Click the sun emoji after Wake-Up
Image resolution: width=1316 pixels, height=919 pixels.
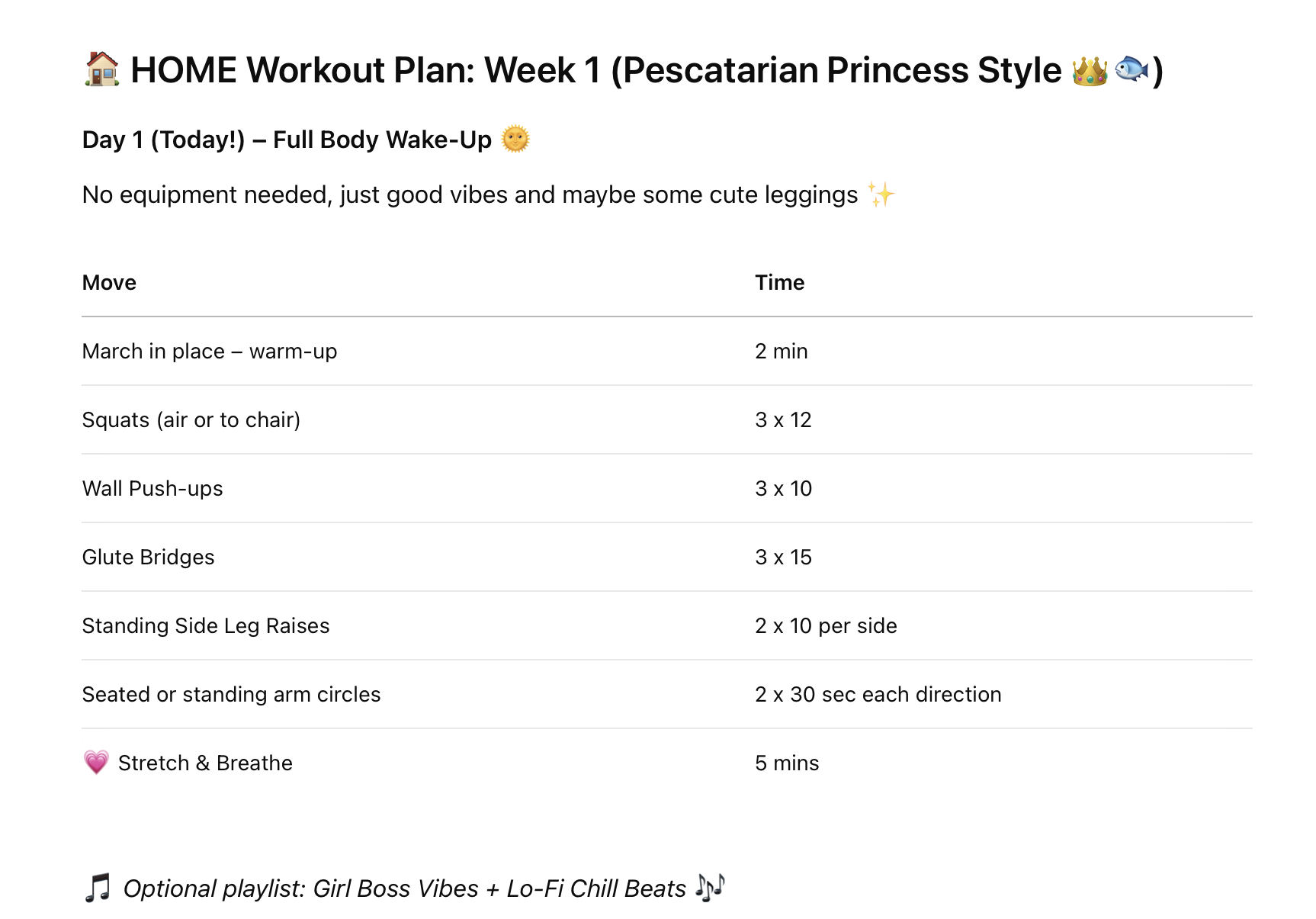(x=515, y=140)
